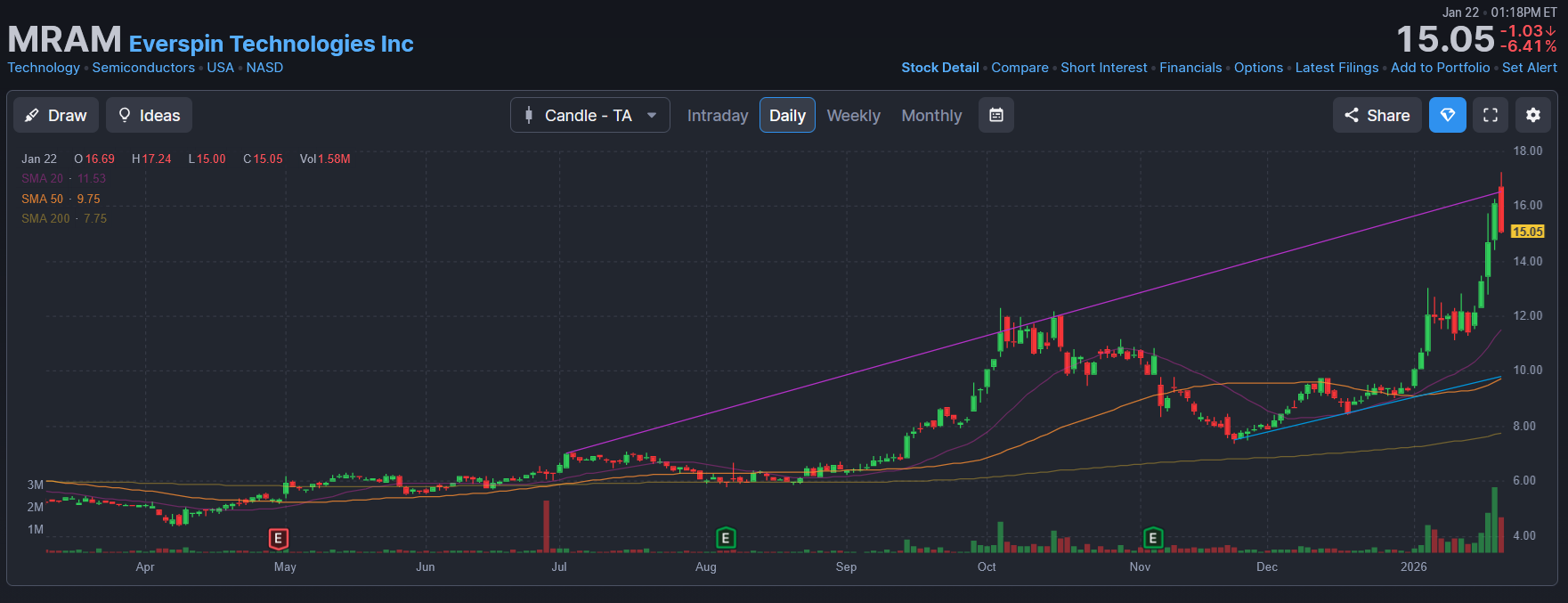This screenshot has height=603, width=1568.
Task: Open the Technology sector link
Action: pyautogui.click(x=44, y=68)
